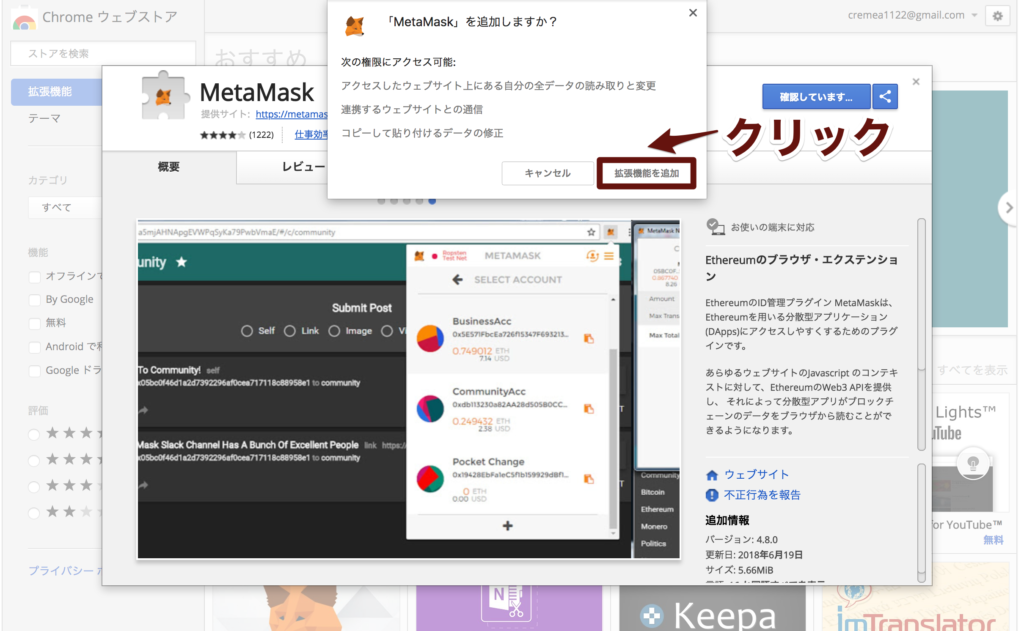
Task: Open the 仕事効率化 category link
Action: 311,135
